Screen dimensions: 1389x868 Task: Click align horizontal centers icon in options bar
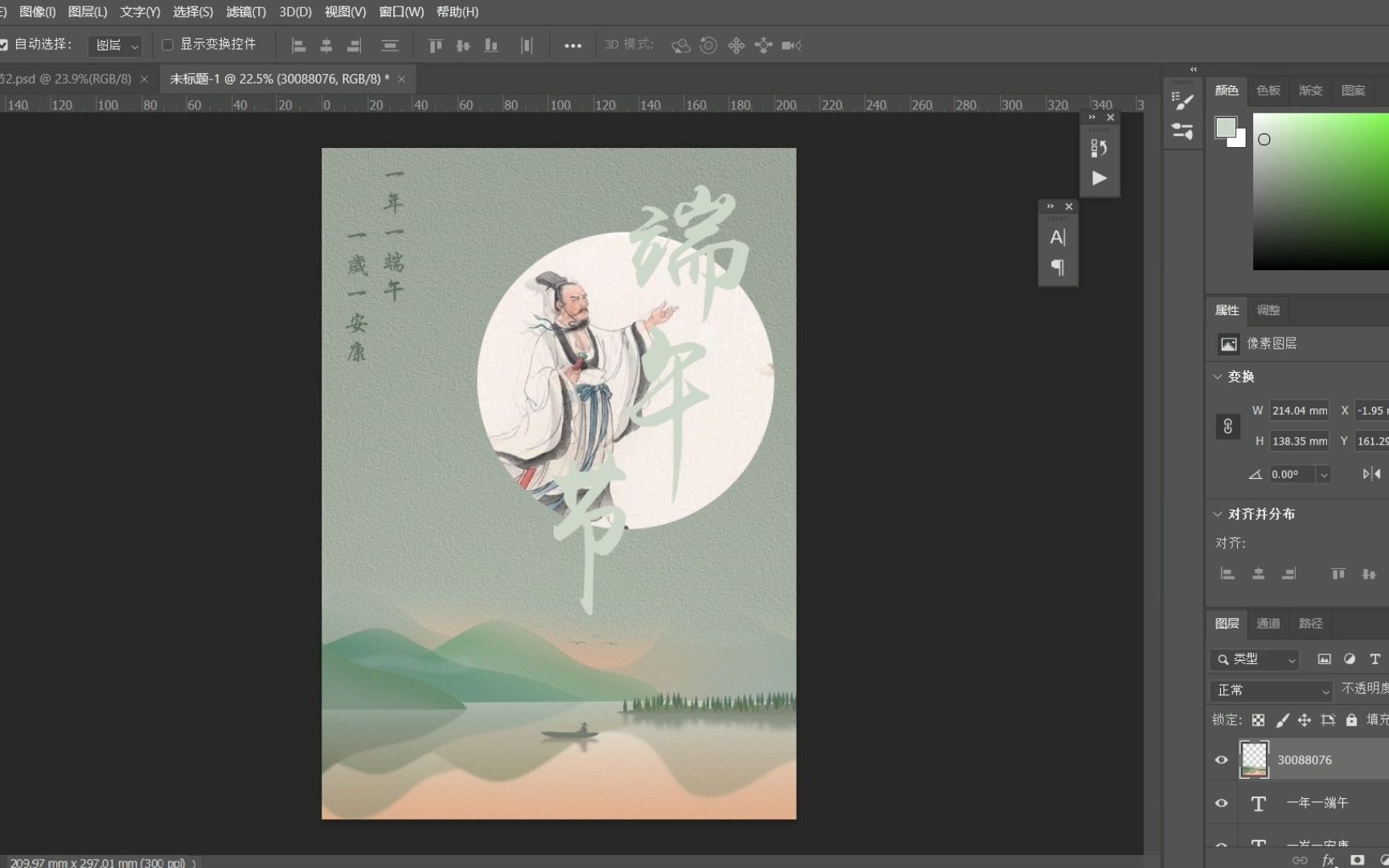pyautogui.click(x=326, y=46)
